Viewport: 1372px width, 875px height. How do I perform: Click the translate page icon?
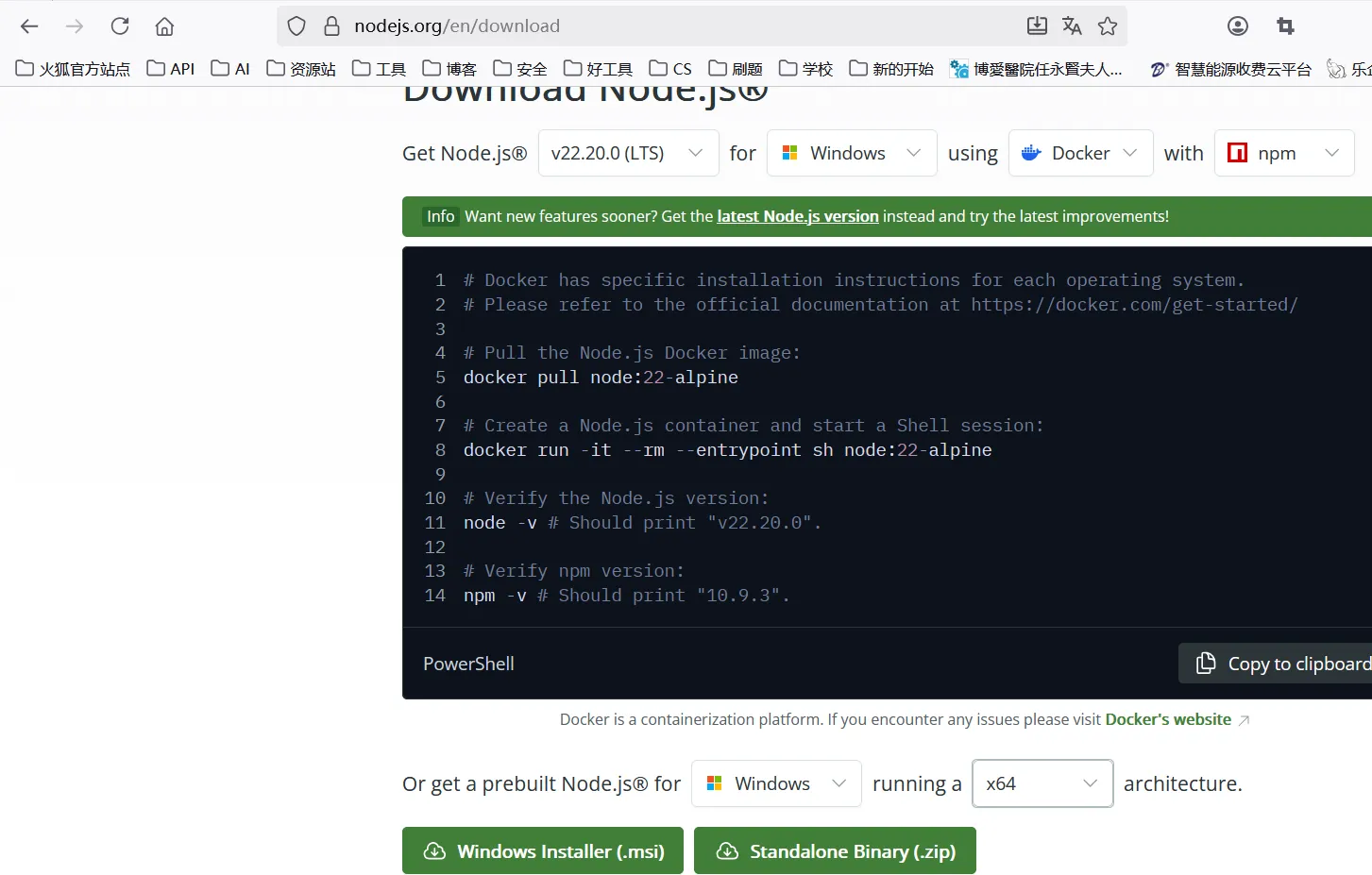[1072, 26]
